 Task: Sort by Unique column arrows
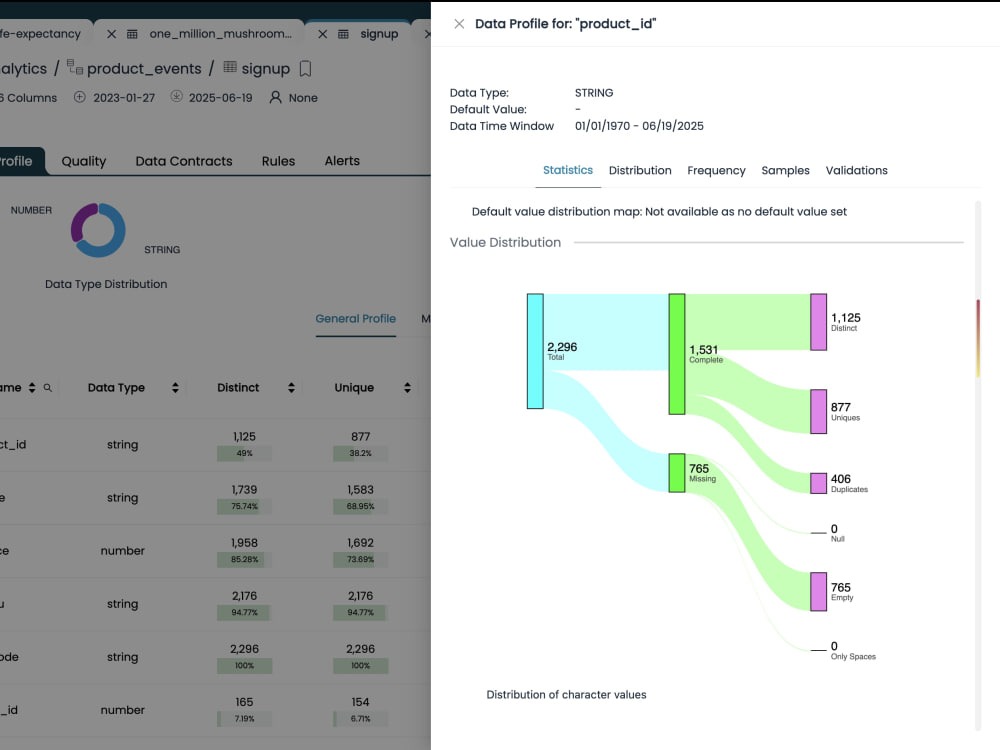coord(408,388)
